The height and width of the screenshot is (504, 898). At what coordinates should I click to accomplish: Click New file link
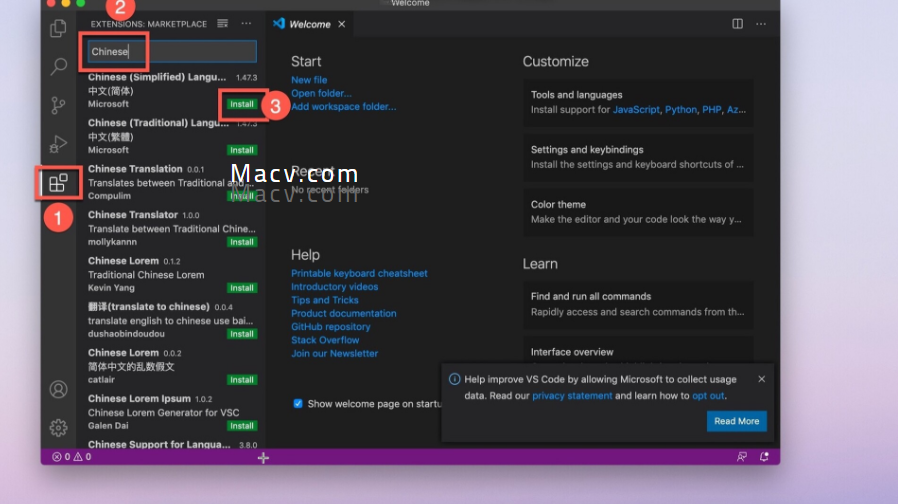[x=309, y=80]
